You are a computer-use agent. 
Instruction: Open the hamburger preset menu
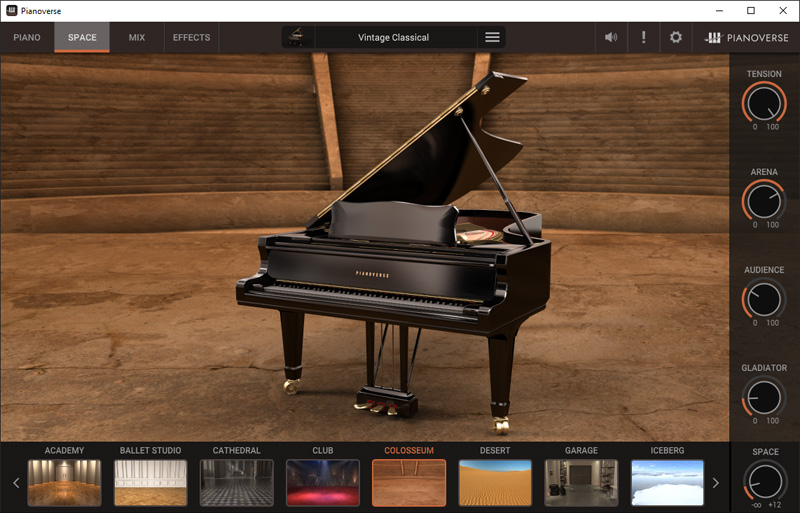pos(492,38)
